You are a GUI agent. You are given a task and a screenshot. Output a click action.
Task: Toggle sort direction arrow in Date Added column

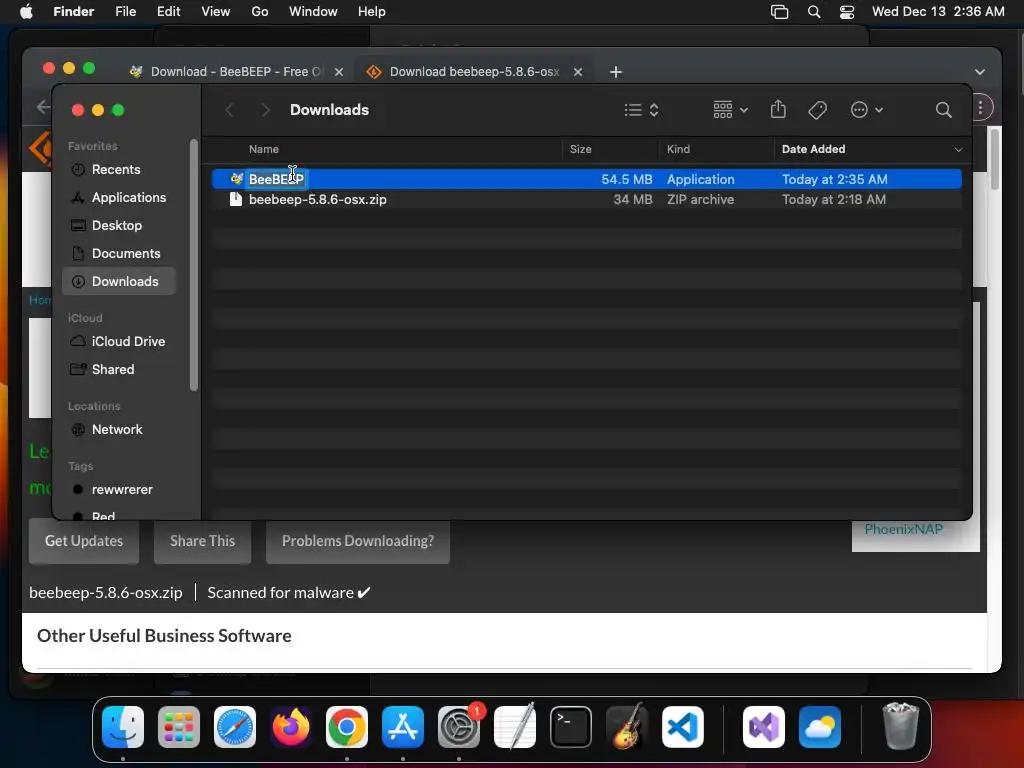click(958, 150)
